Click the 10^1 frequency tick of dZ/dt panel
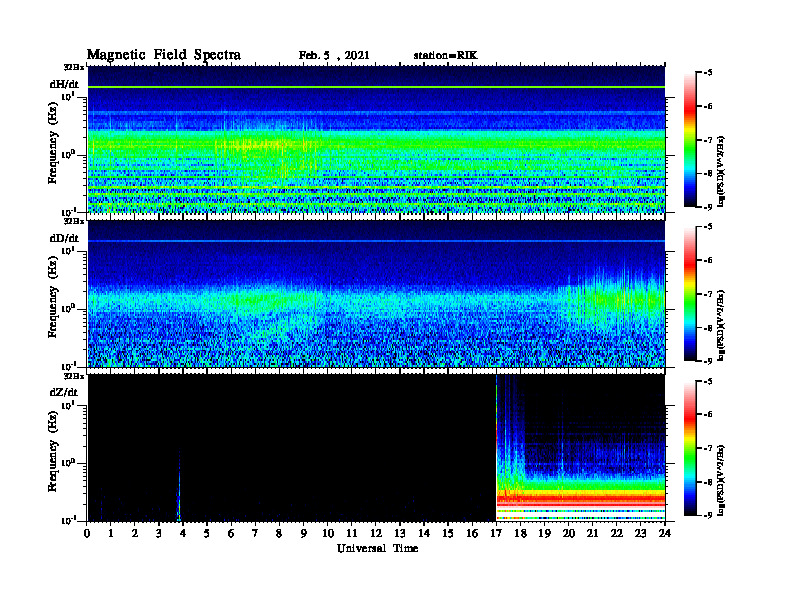This screenshot has height=612, width=792. [67, 405]
